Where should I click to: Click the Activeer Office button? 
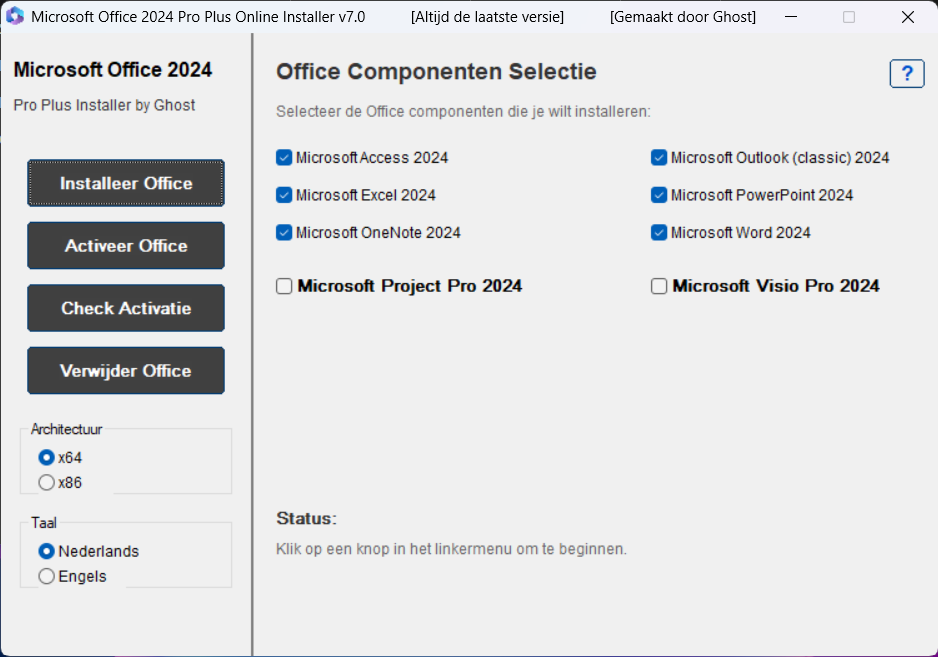point(126,245)
